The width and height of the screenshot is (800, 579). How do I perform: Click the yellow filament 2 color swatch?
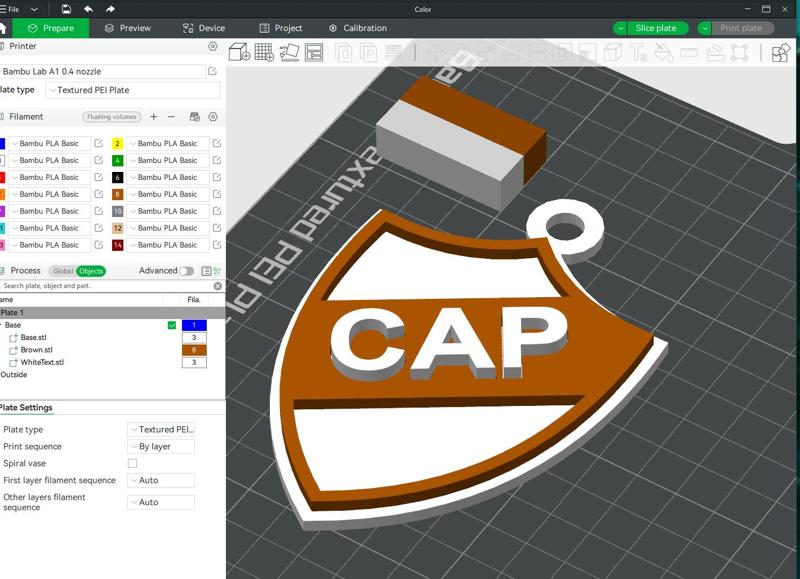117,143
